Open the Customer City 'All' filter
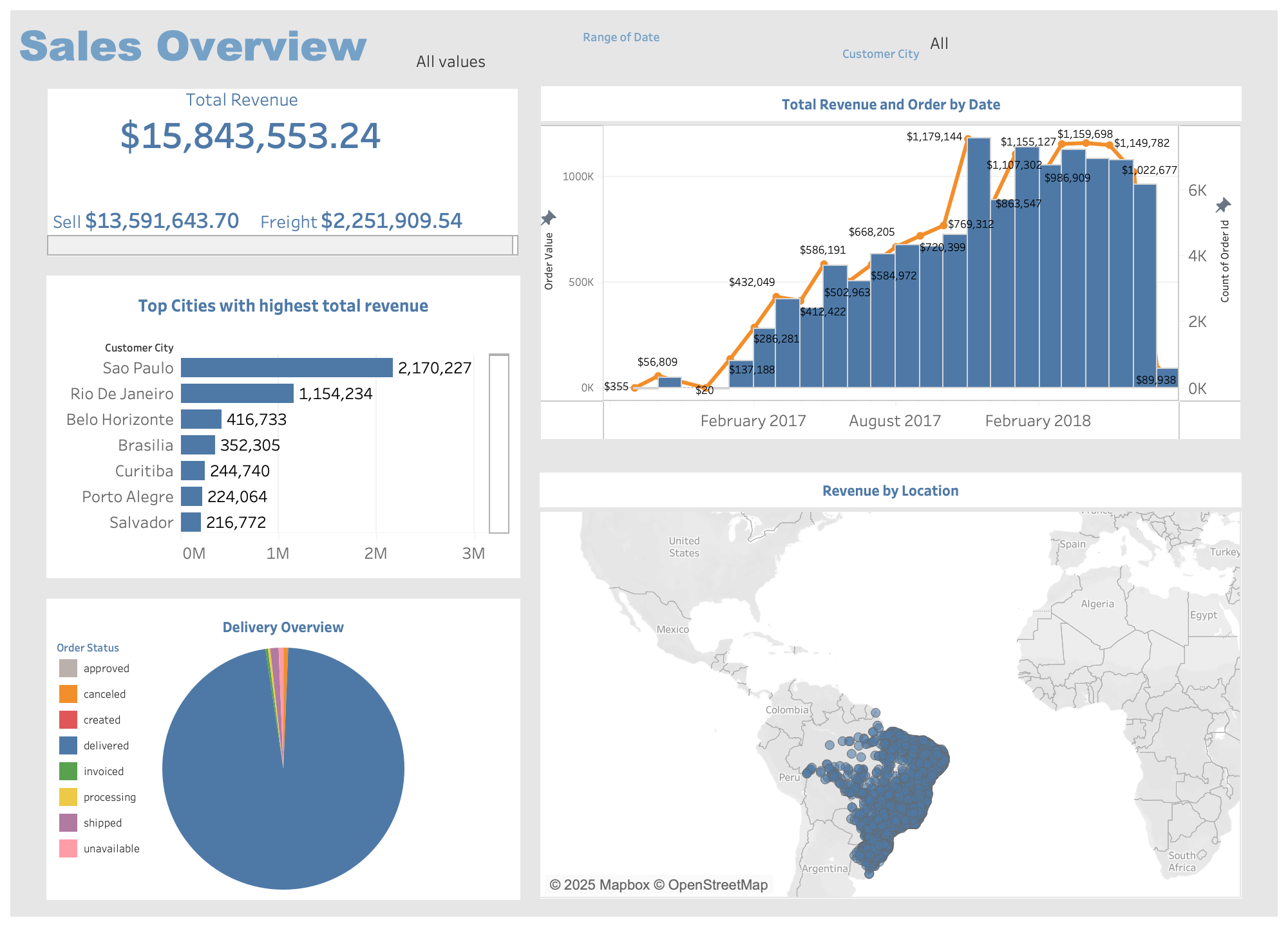This screenshot has width=1288, height=927. (x=939, y=44)
